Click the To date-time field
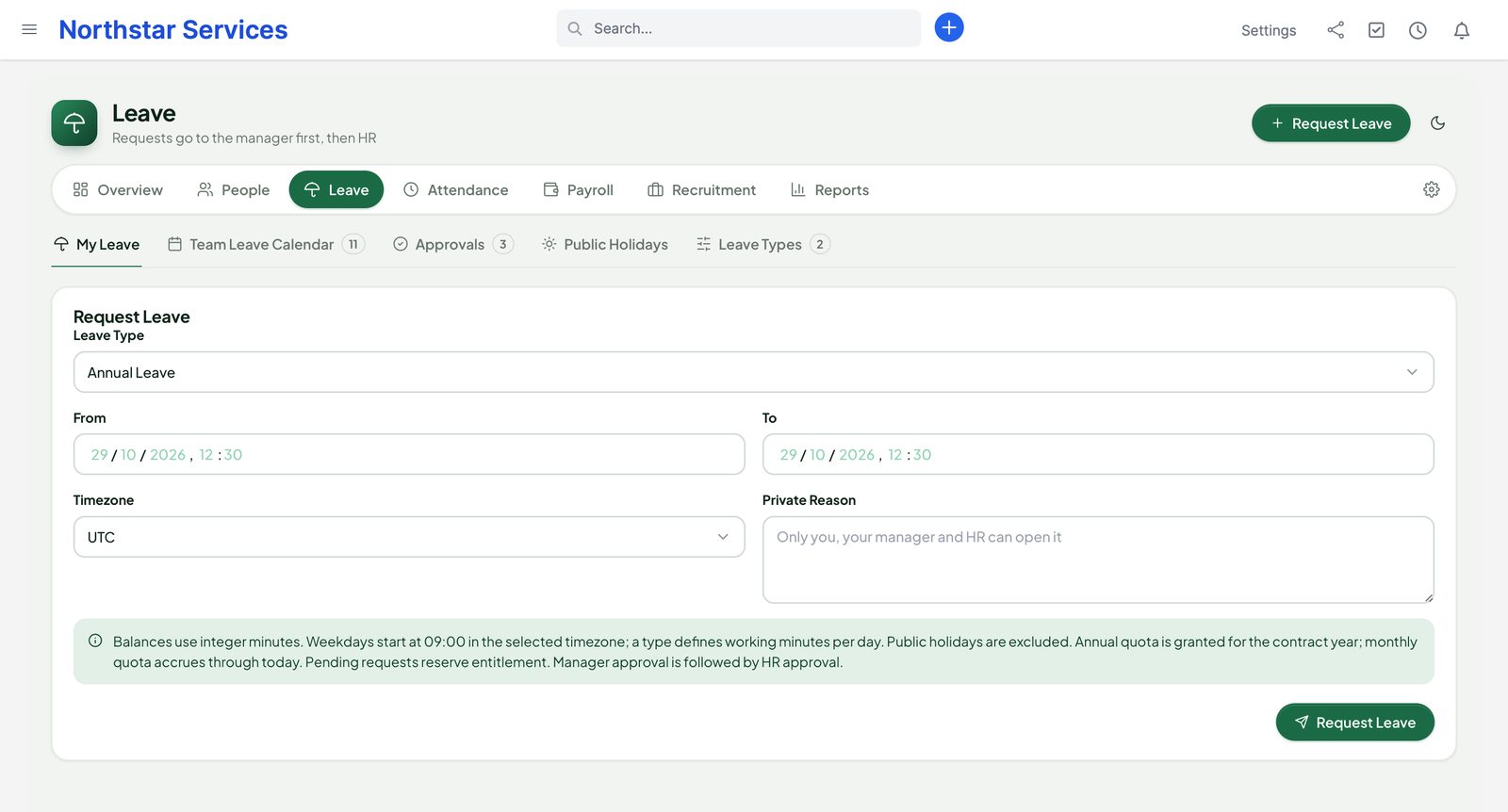Image resolution: width=1508 pixels, height=812 pixels. click(x=1098, y=454)
